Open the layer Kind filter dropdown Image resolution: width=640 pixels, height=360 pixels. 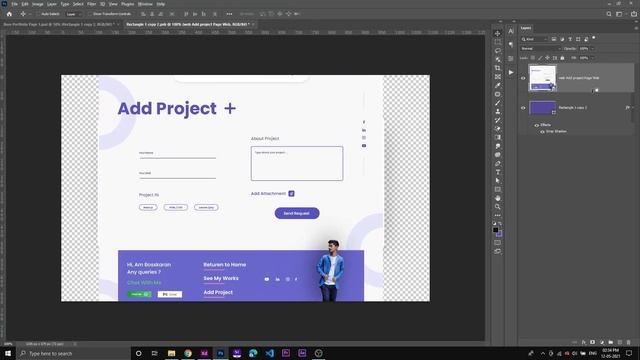(534, 39)
